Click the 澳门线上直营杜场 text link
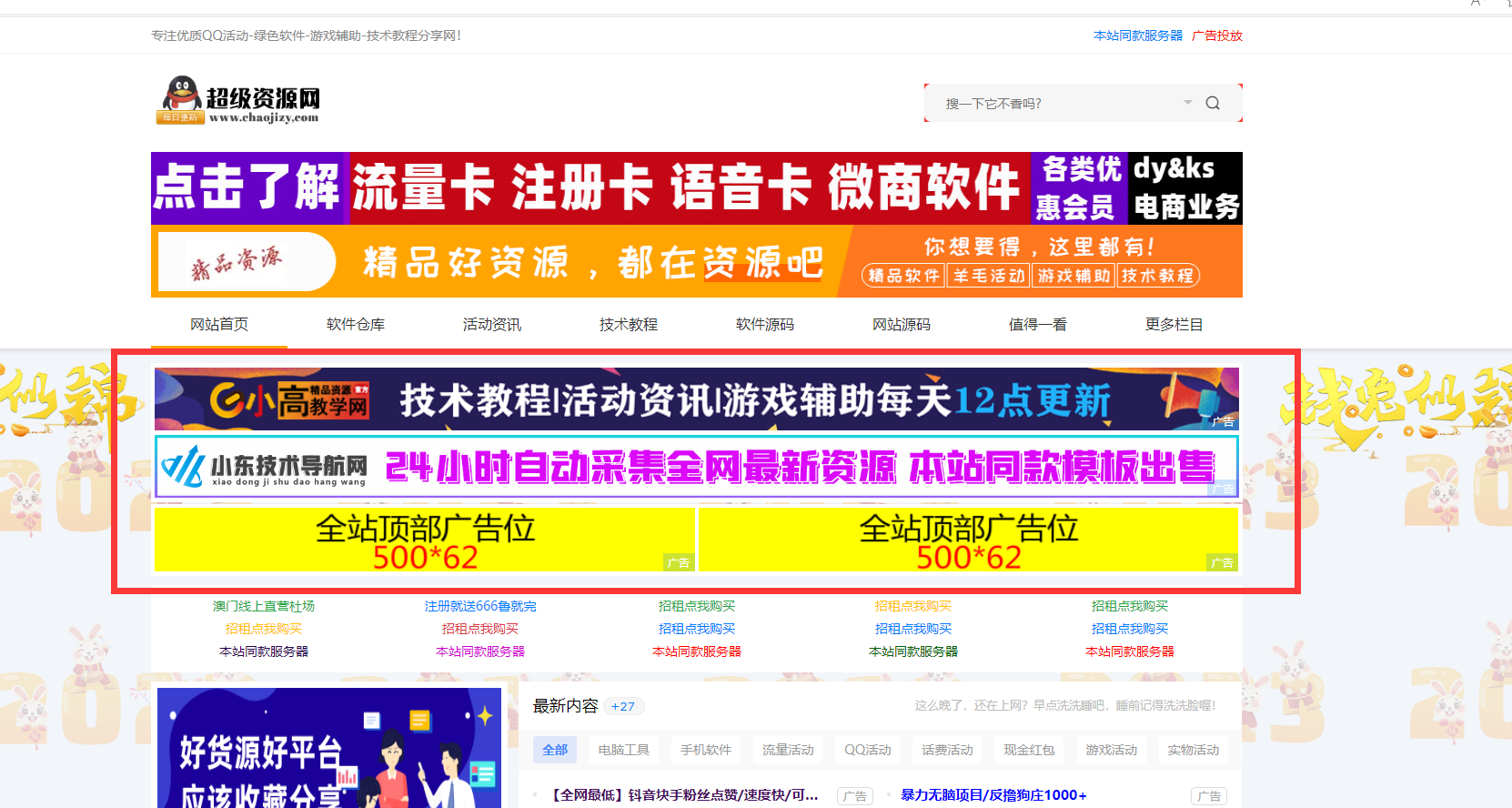1512x808 pixels. pyautogui.click(x=264, y=606)
